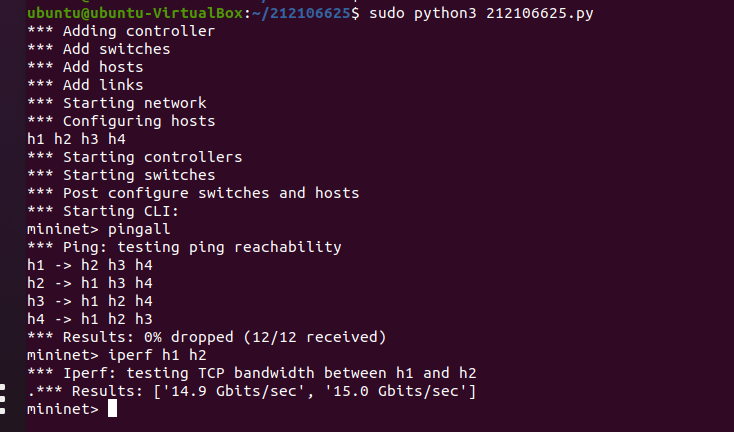Click the block cursor at the last mininet prompt
Viewport: 734px width, 432px height.
point(112,408)
